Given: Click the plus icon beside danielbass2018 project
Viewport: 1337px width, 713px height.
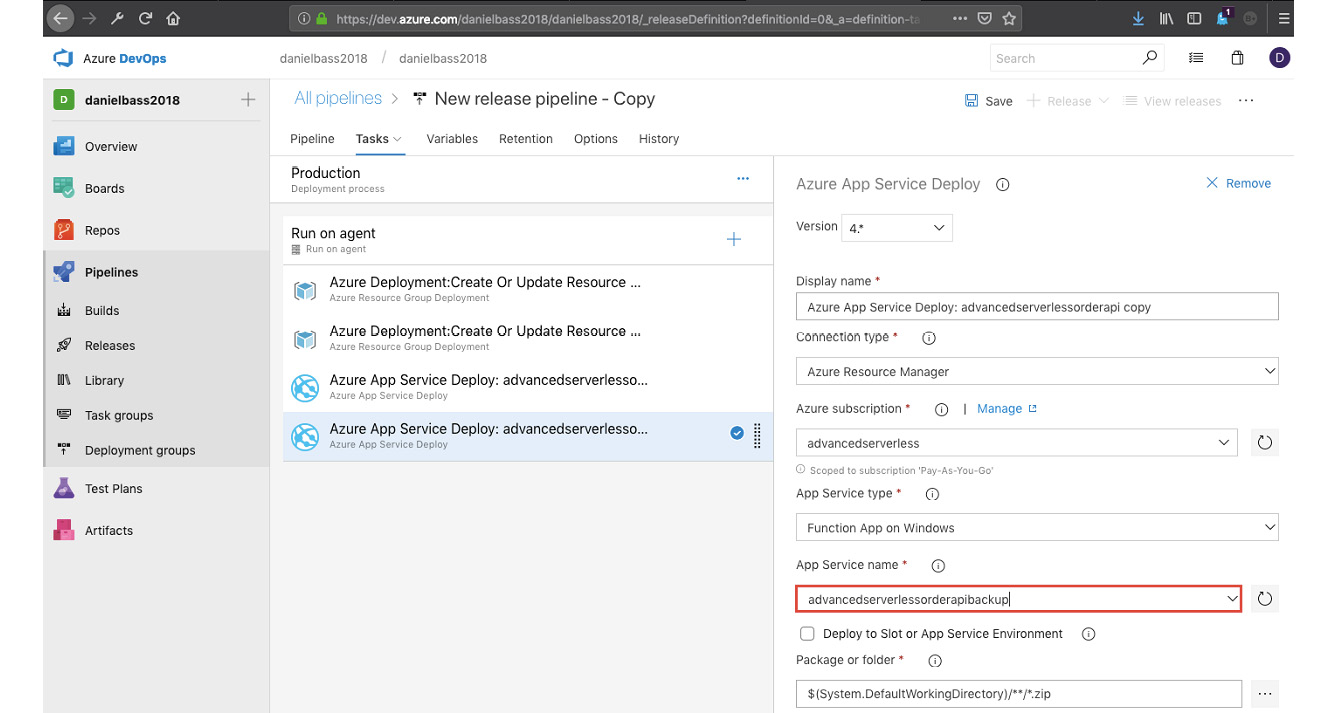Looking at the screenshot, I should pyautogui.click(x=248, y=100).
